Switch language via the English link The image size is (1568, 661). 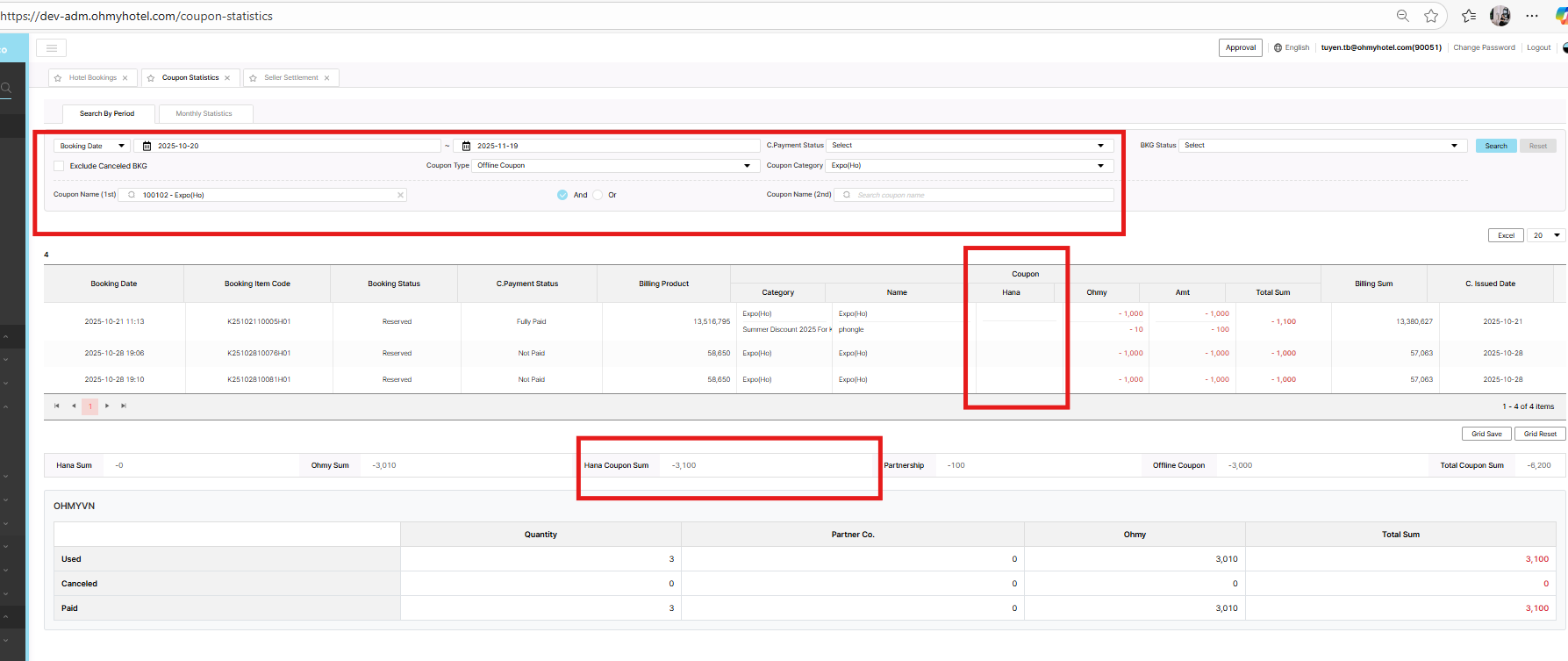(x=1297, y=47)
